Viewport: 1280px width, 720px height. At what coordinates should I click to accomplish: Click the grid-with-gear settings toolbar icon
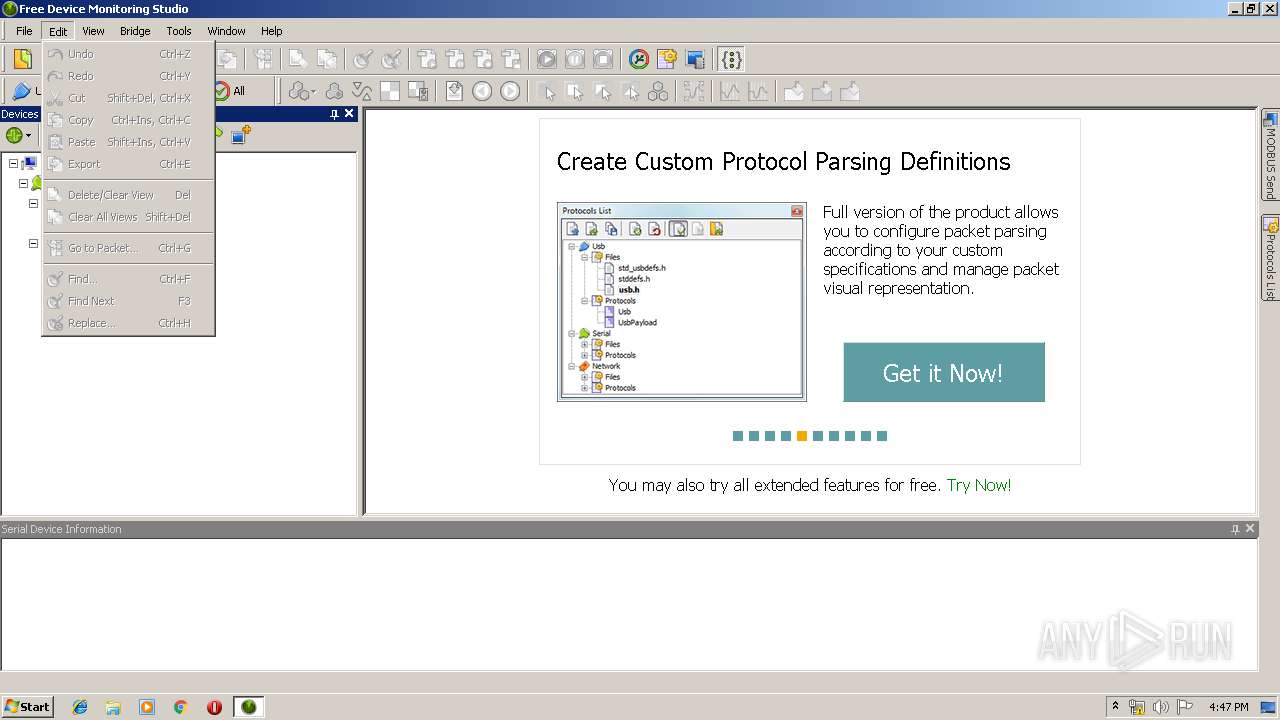click(x=667, y=59)
